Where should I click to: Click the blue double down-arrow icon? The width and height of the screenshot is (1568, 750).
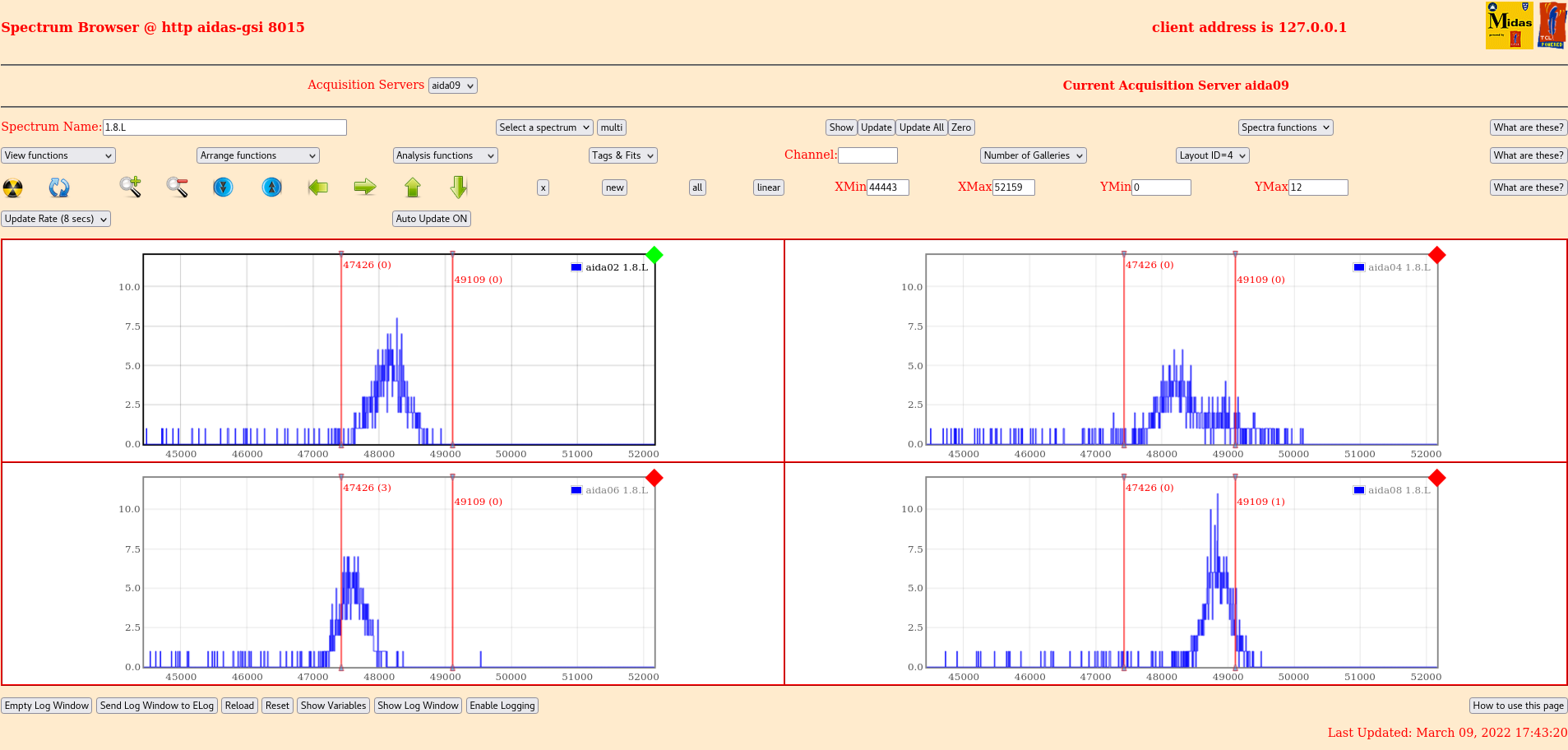[x=223, y=187]
